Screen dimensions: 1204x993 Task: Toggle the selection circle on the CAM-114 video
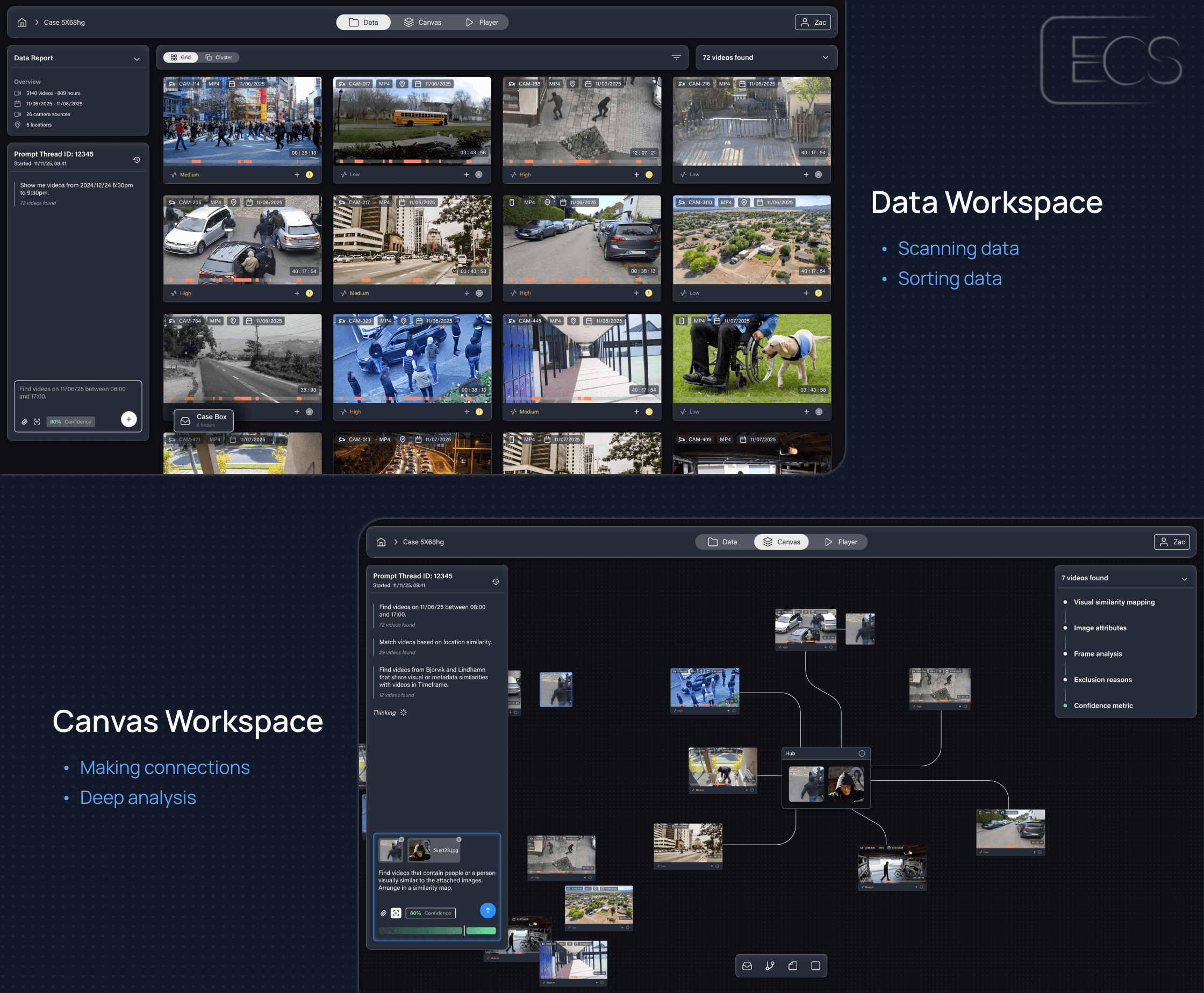[x=309, y=175]
